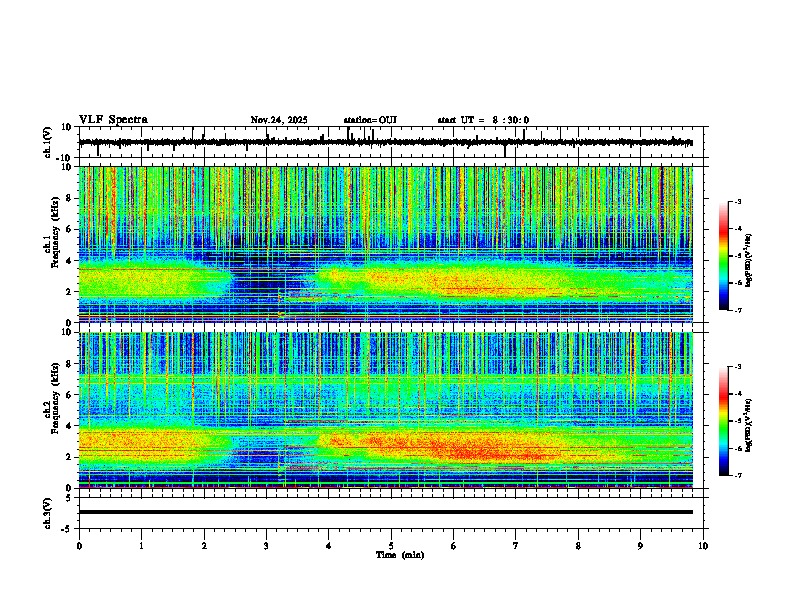Click the 'ch.1(V)' axis label

click(x=48, y=142)
